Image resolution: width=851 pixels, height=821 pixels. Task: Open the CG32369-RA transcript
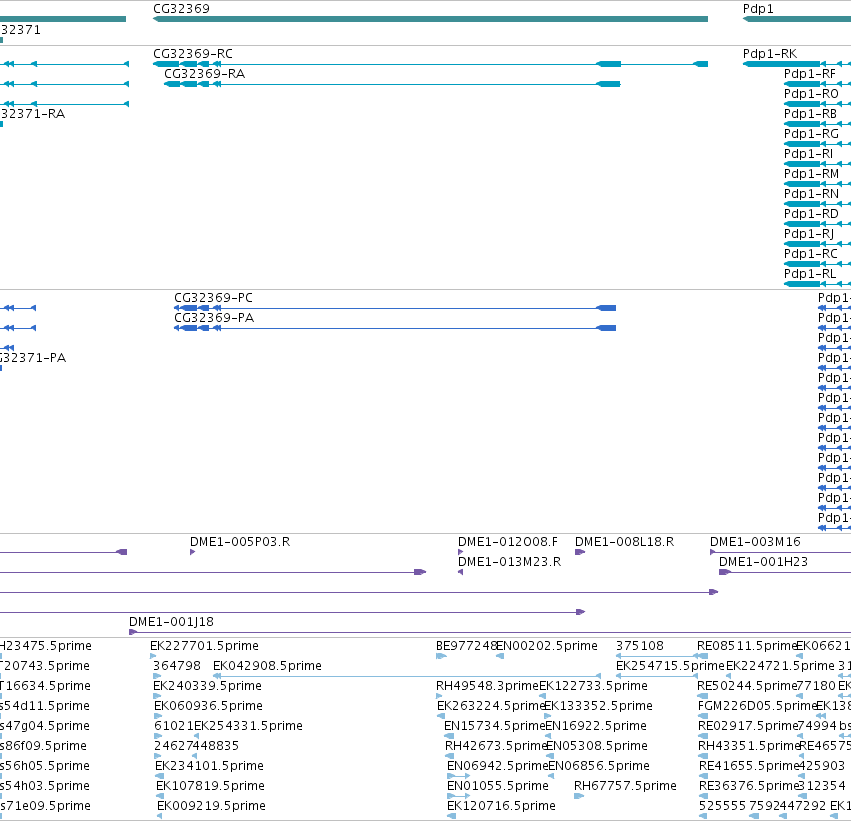click(204, 74)
